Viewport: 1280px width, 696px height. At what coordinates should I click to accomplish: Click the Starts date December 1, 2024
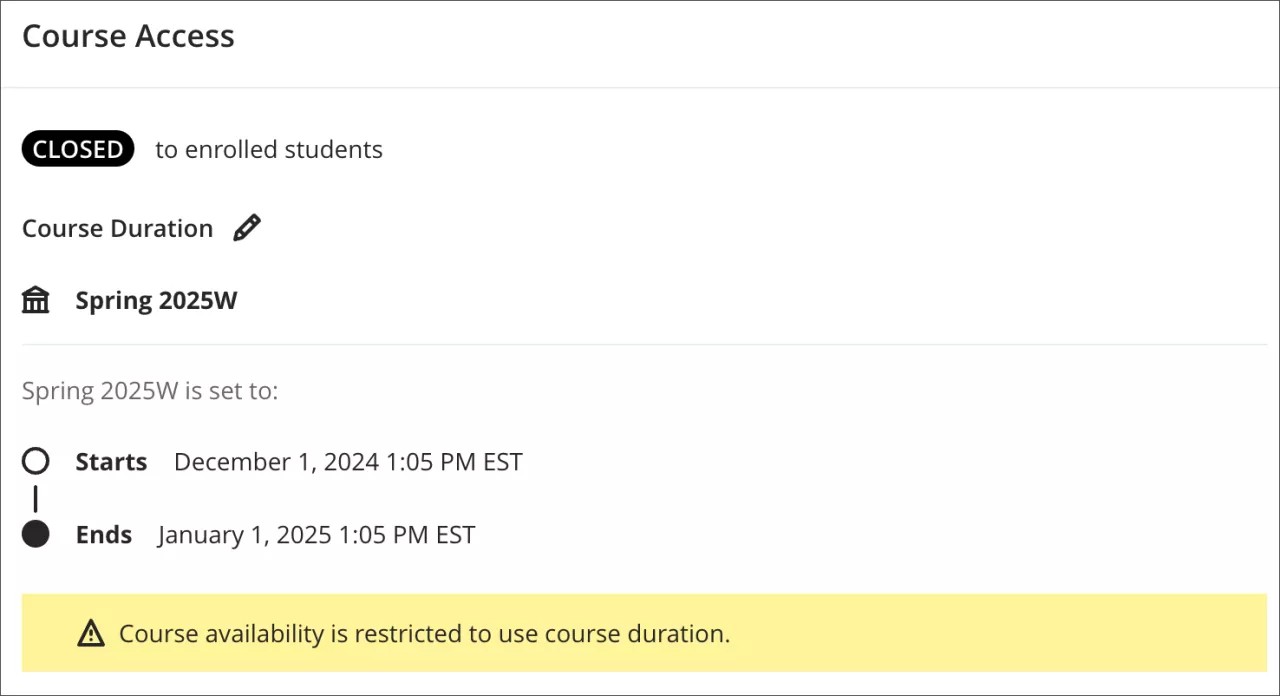click(348, 461)
